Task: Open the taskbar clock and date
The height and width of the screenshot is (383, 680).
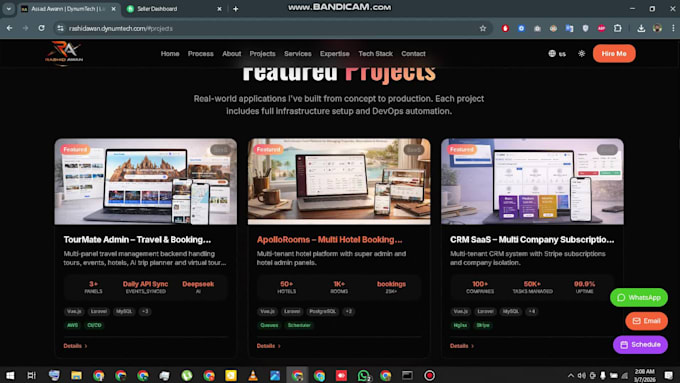Action: 644,375
